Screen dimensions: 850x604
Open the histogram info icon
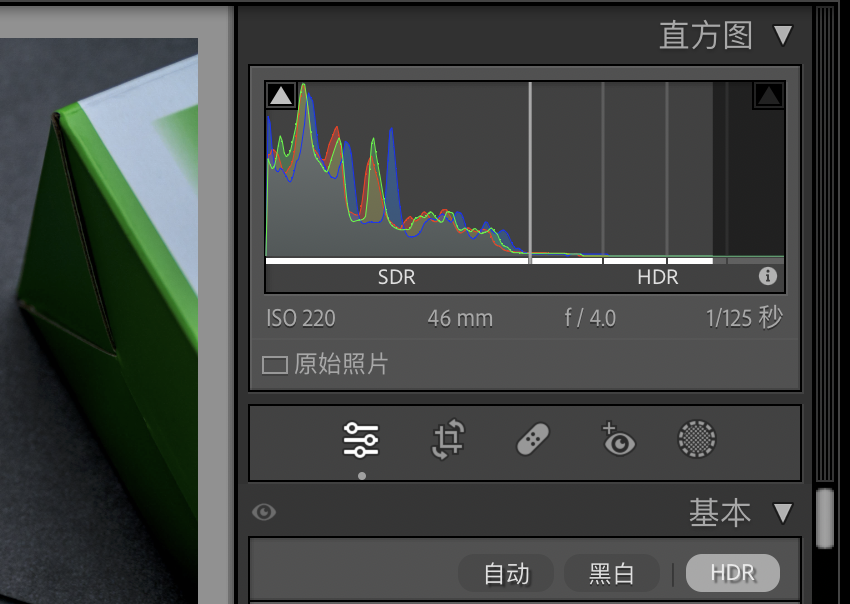click(768, 276)
